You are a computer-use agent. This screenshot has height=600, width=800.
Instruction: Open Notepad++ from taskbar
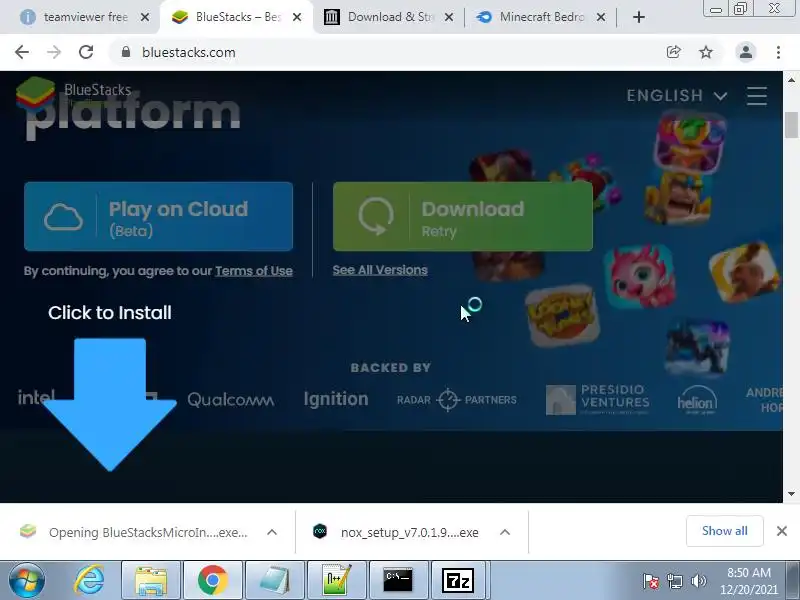point(337,580)
